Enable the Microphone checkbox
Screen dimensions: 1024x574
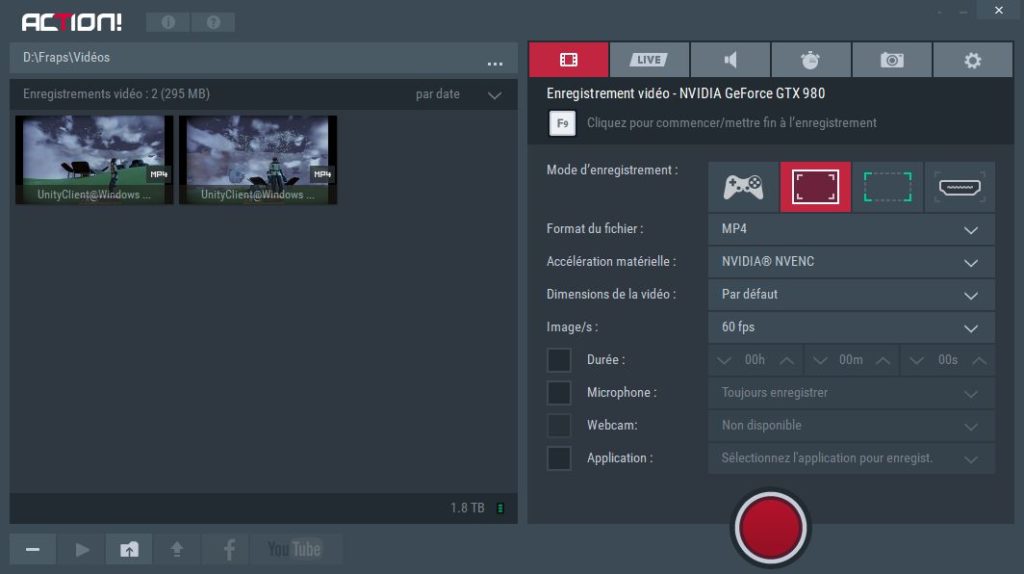pos(559,392)
